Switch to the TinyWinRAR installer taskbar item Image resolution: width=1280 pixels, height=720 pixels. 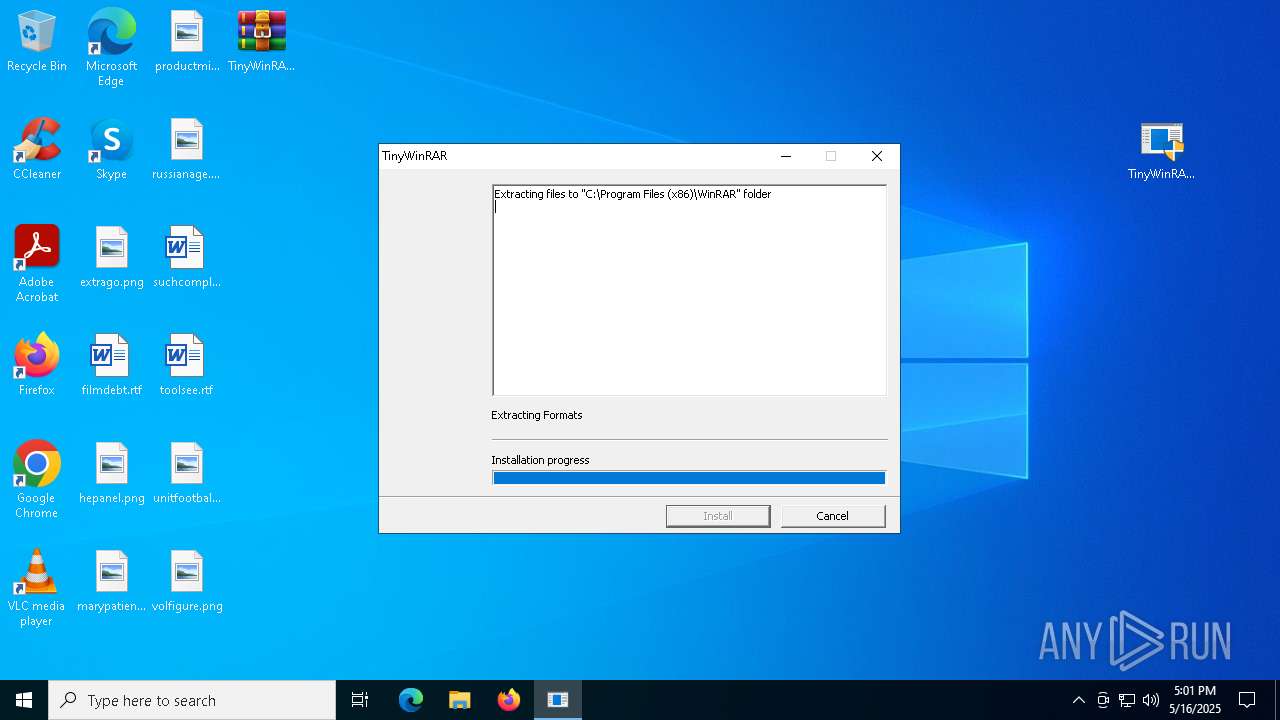pyautogui.click(x=558, y=700)
